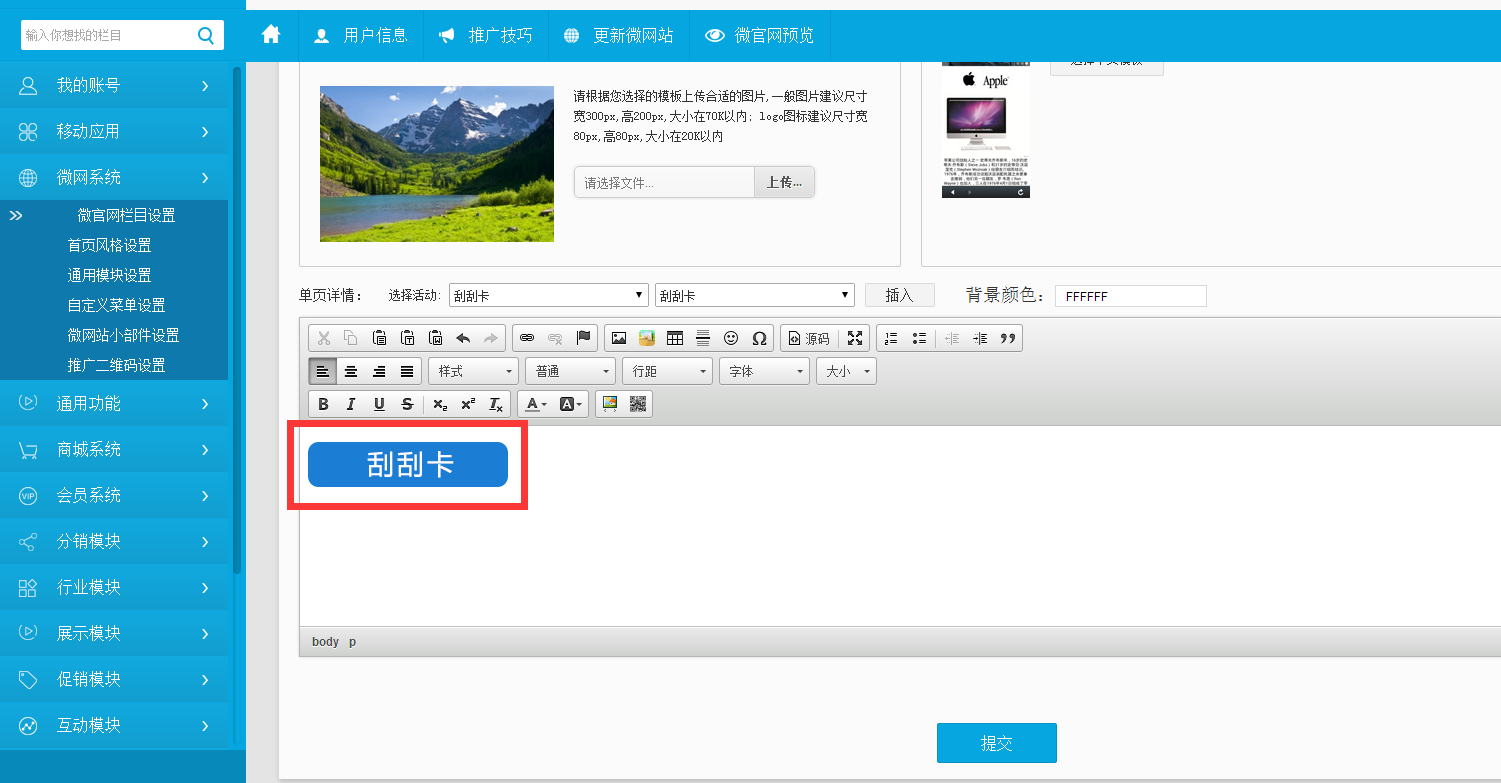1501x783 pixels.
Task: Enable center text alignment
Action: pos(351,371)
